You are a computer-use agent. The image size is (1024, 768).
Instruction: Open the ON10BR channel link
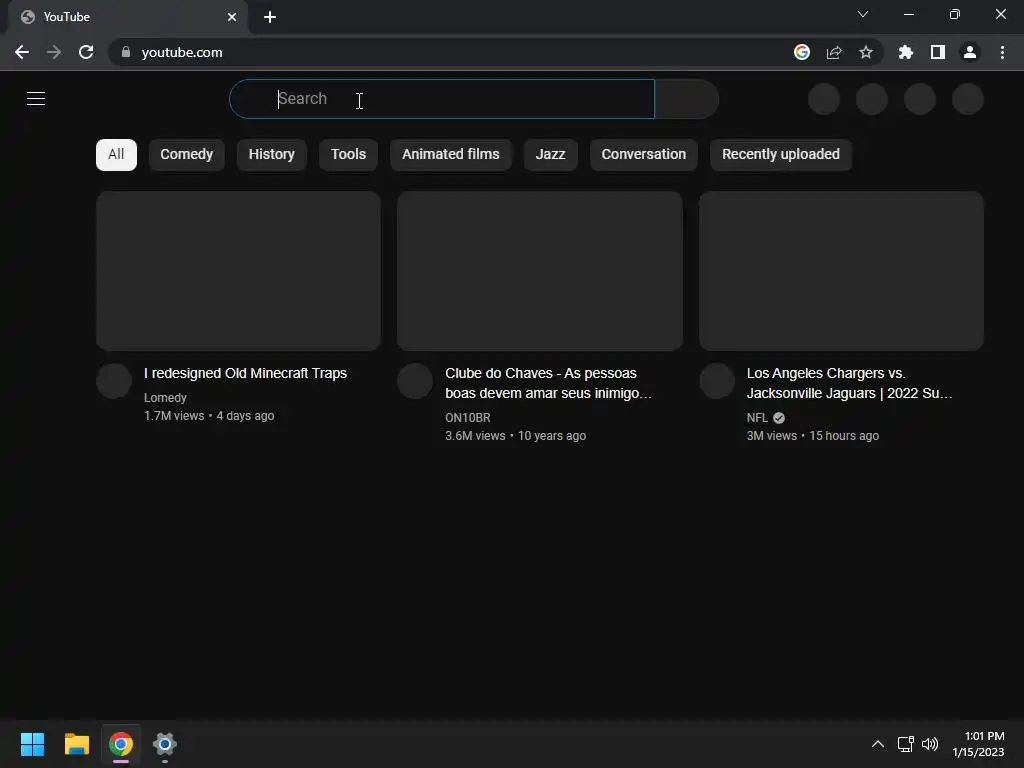pos(468,418)
